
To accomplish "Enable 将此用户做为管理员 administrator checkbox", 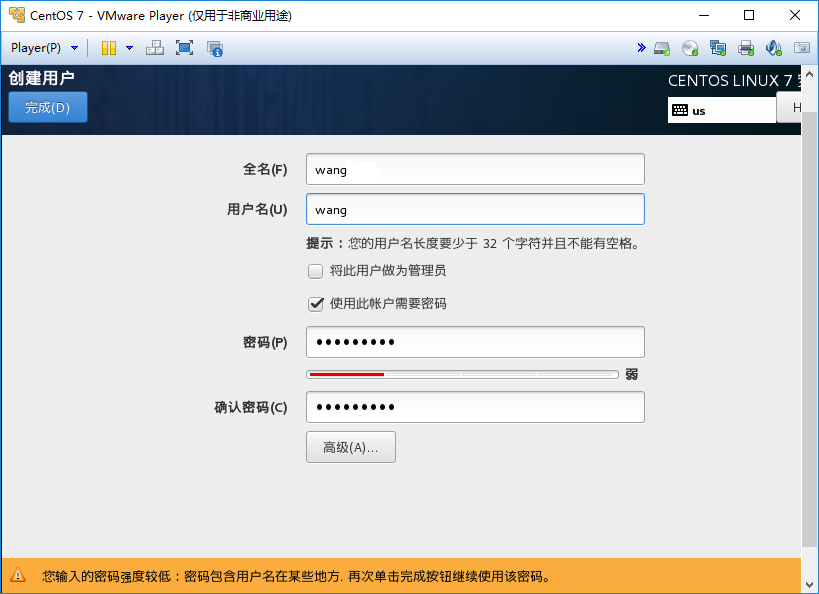I will click(315, 271).
